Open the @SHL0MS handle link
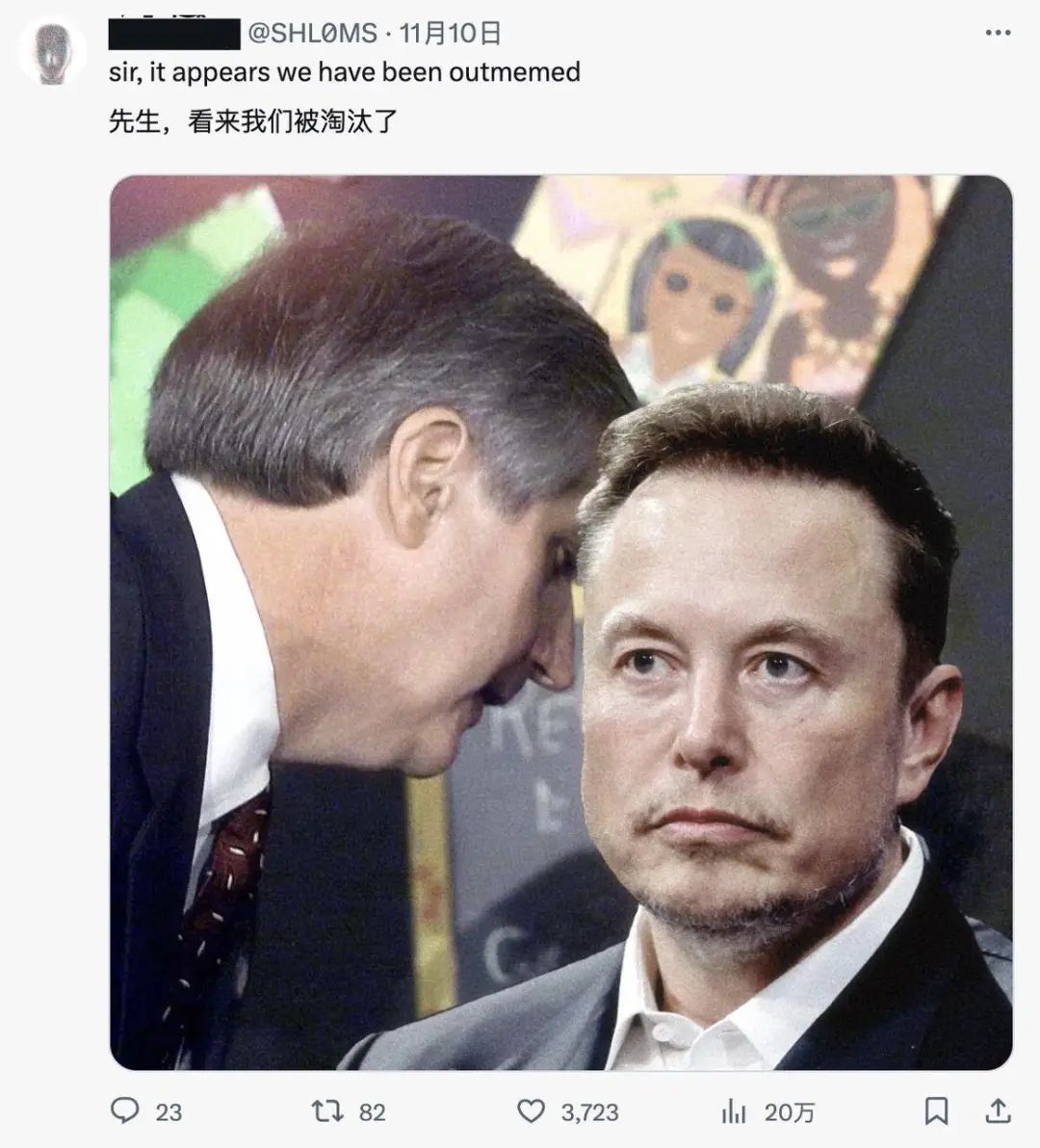Image resolution: width=1040 pixels, height=1148 pixels. 313,33
